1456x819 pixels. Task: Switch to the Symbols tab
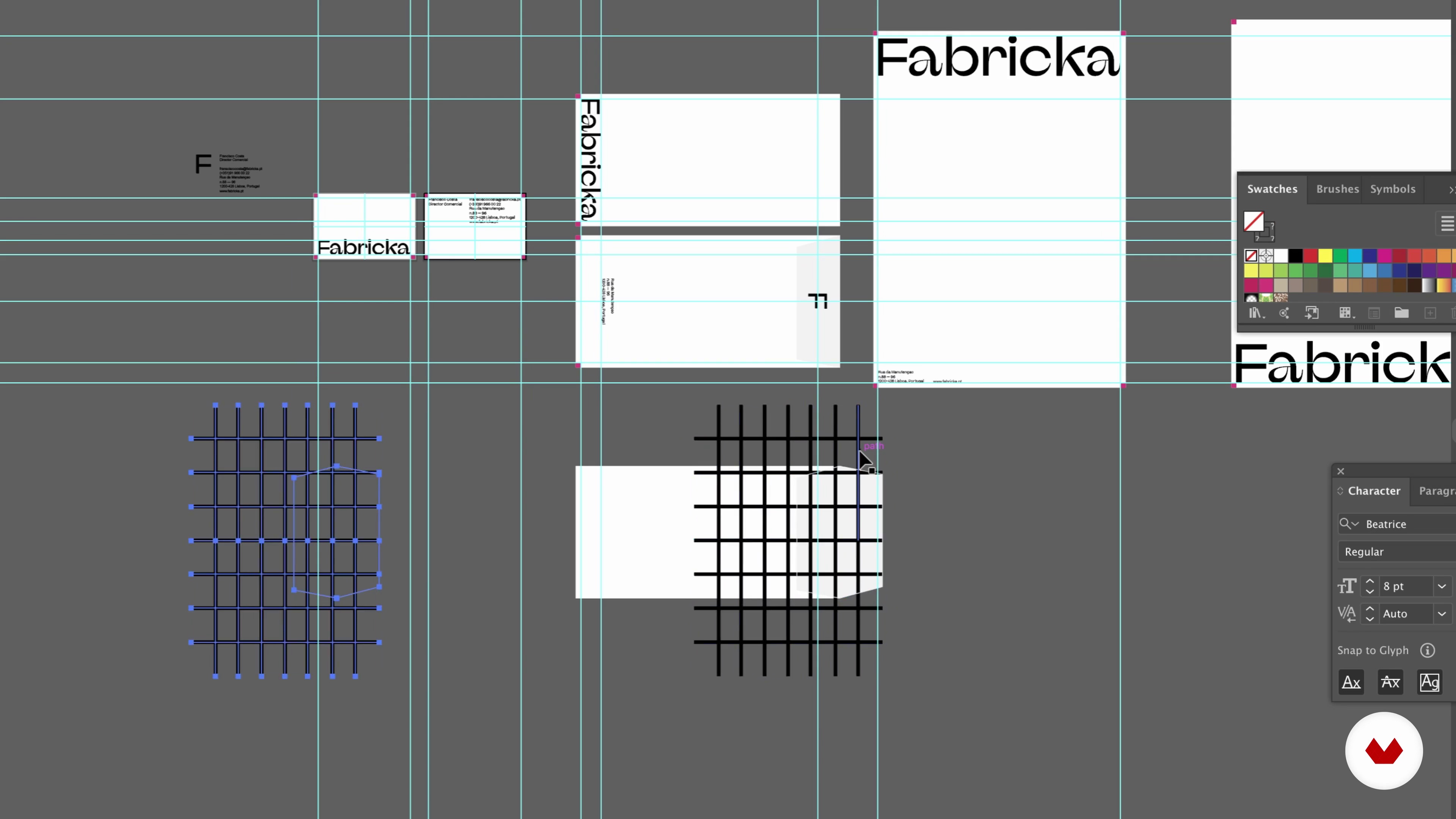(1392, 189)
